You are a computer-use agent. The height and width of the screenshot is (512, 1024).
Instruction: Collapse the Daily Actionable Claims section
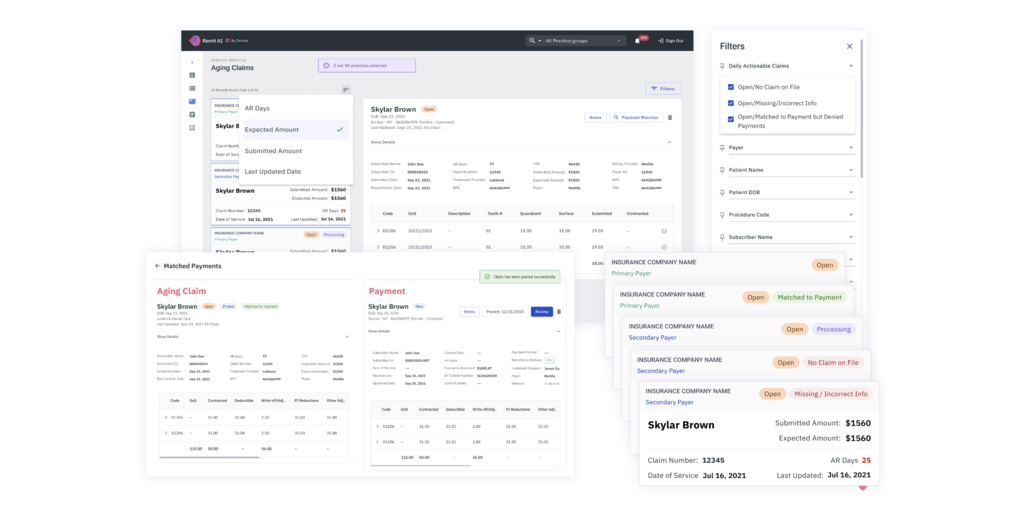click(851, 66)
